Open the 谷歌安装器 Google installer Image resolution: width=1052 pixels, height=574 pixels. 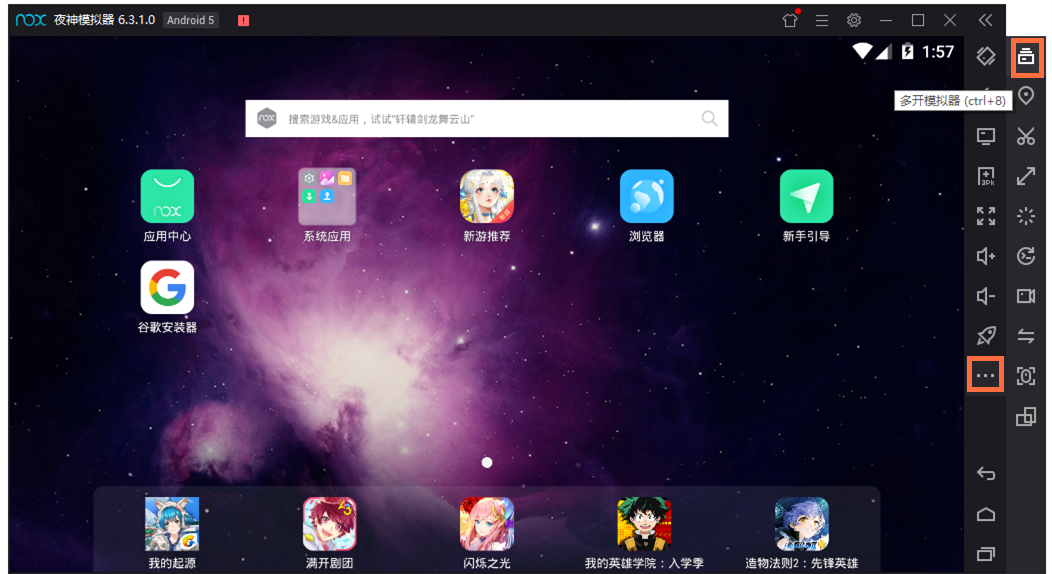coord(167,296)
